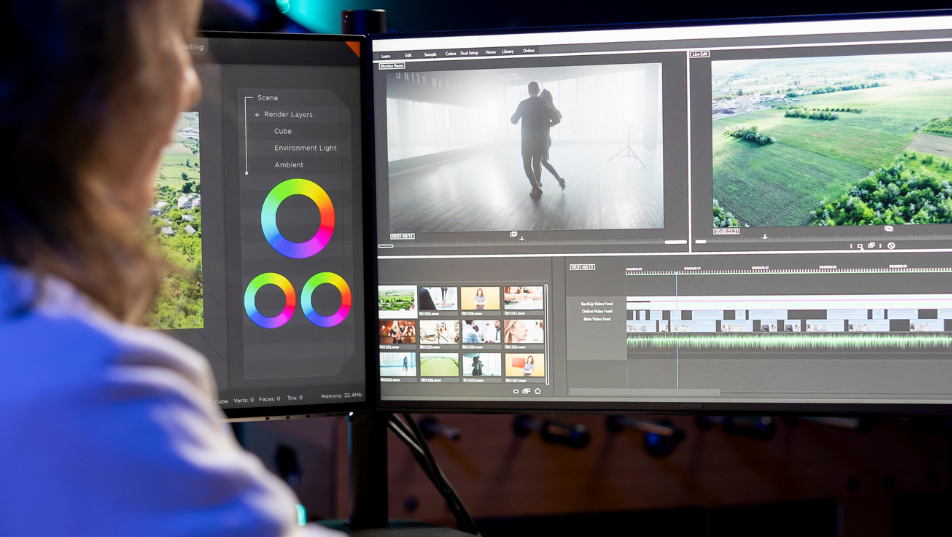Click the left preview timecode box

(402, 236)
